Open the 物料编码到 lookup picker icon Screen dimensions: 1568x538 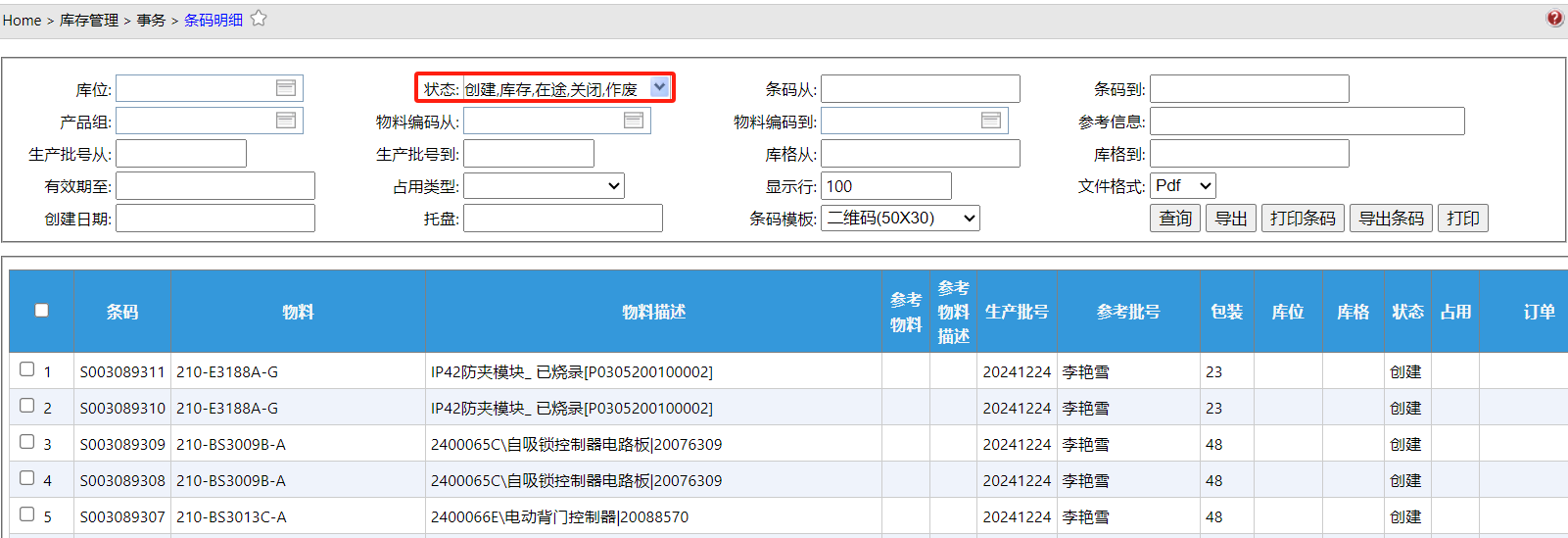click(x=991, y=121)
